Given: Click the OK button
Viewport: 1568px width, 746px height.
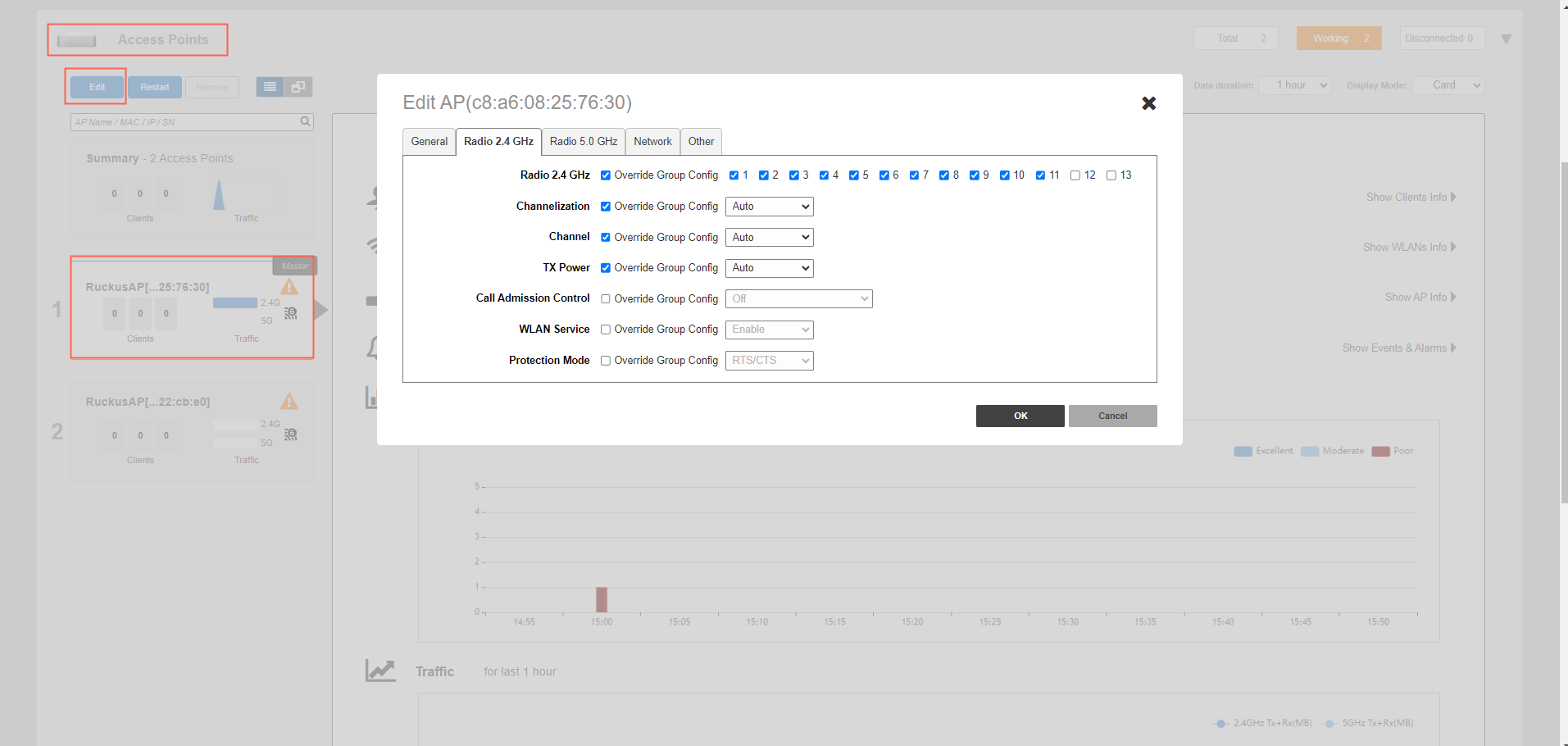Looking at the screenshot, I should point(1020,416).
